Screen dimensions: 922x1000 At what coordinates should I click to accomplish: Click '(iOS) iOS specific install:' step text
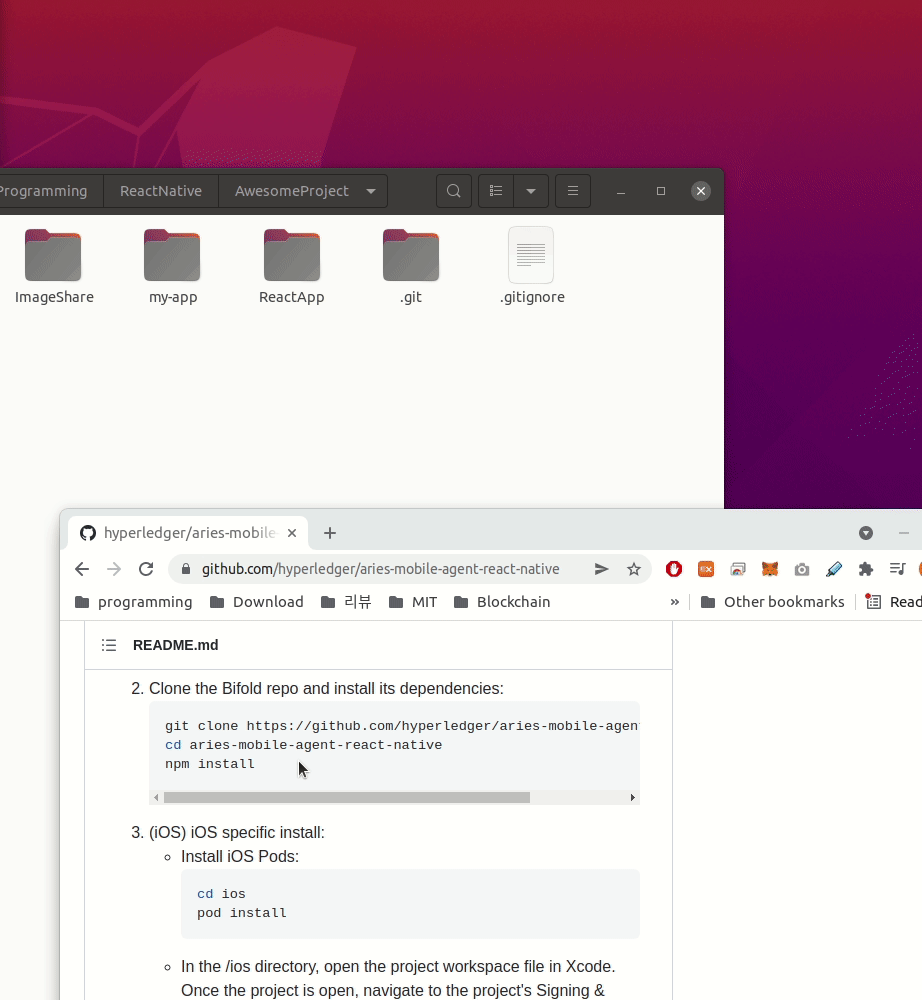237,832
